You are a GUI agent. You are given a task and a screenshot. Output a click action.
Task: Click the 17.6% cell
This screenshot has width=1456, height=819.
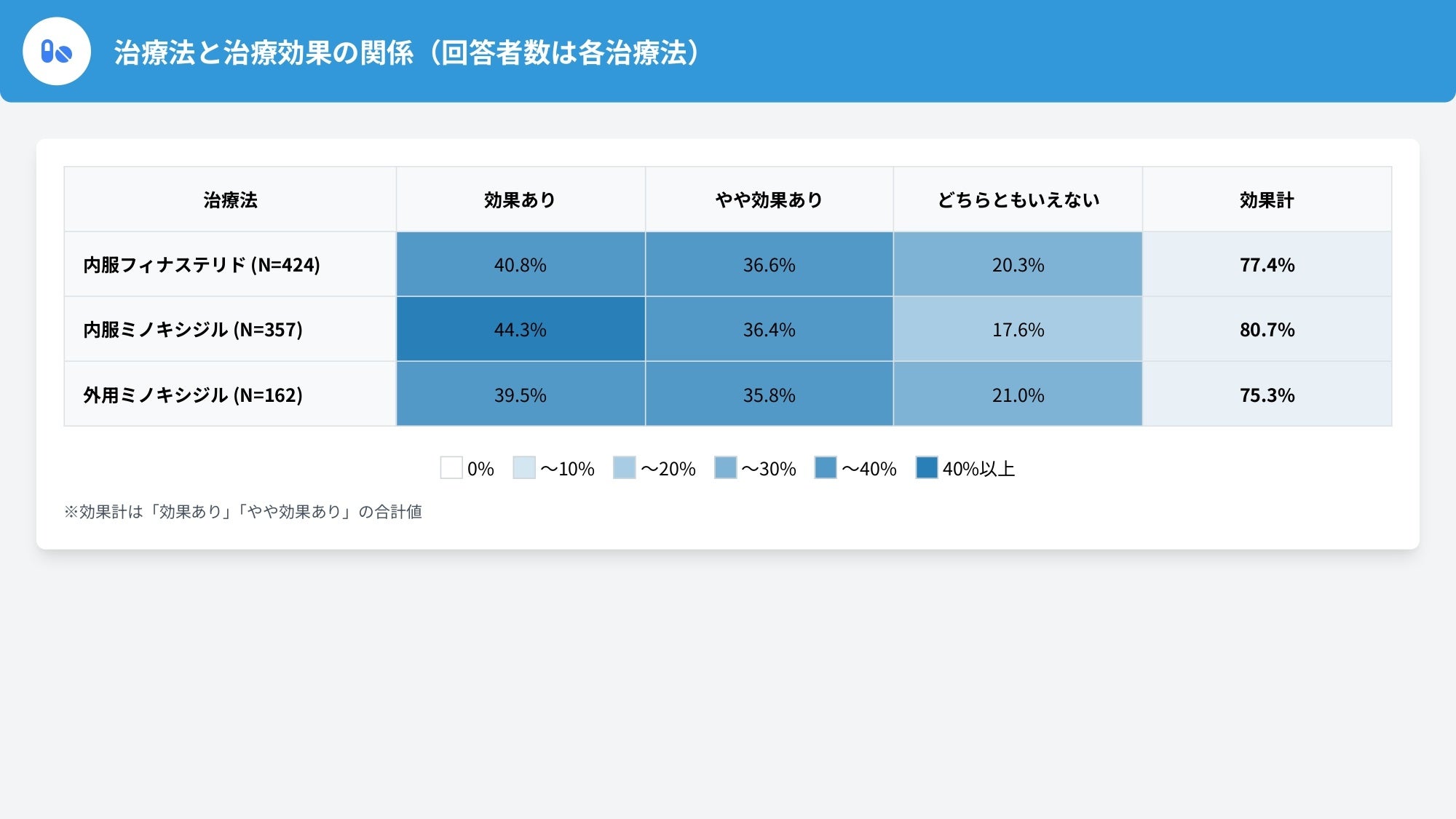pyautogui.click(x=1018, y=330)
